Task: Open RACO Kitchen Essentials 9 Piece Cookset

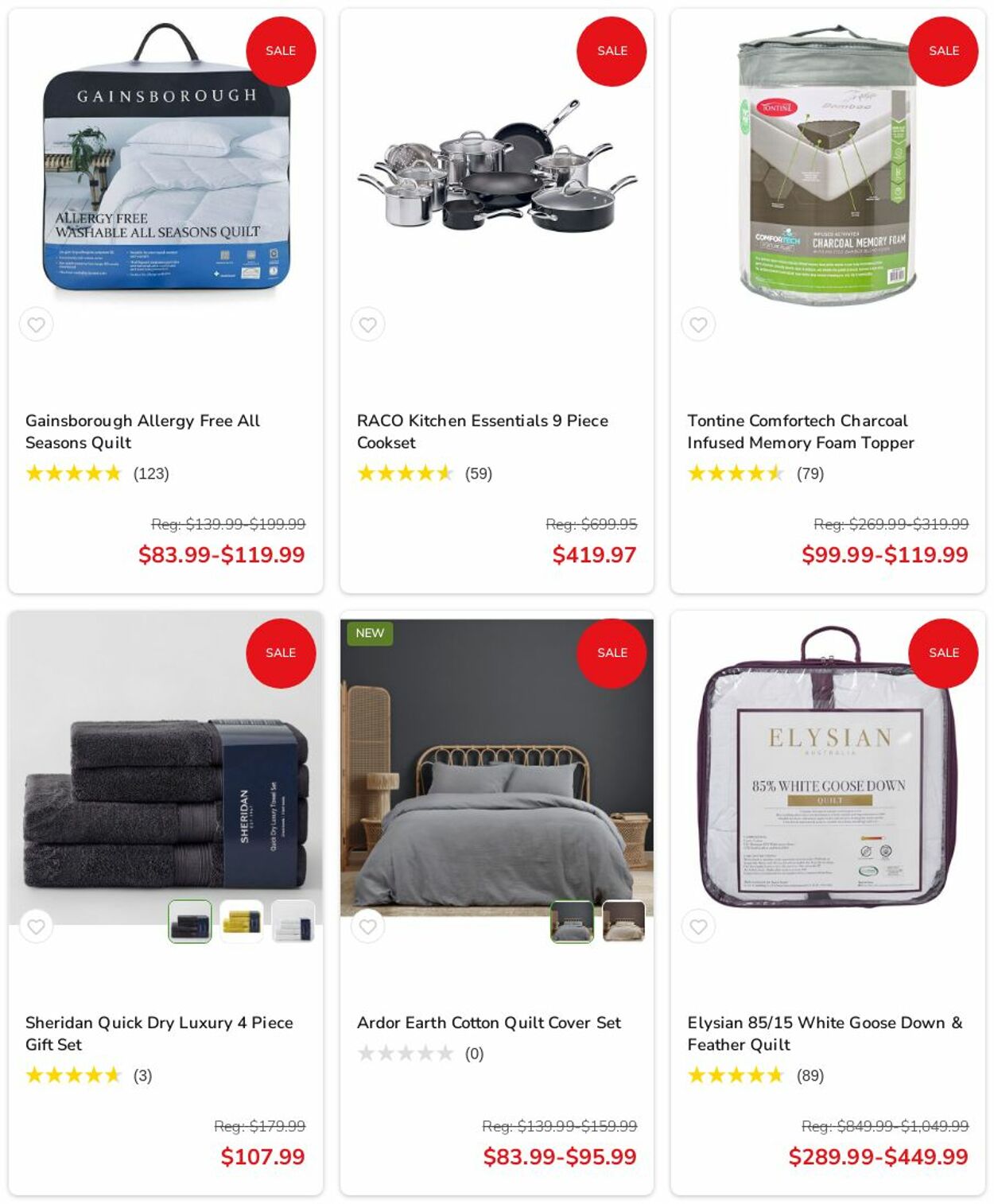Action: (x=483, y=432)
